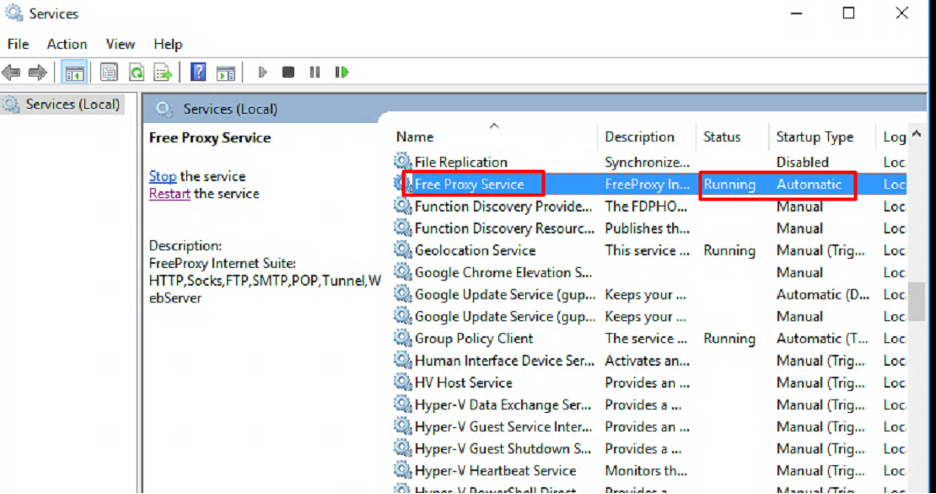
Task: Toggle Show/Hide Console Tree button
Action: pos(73,72)
